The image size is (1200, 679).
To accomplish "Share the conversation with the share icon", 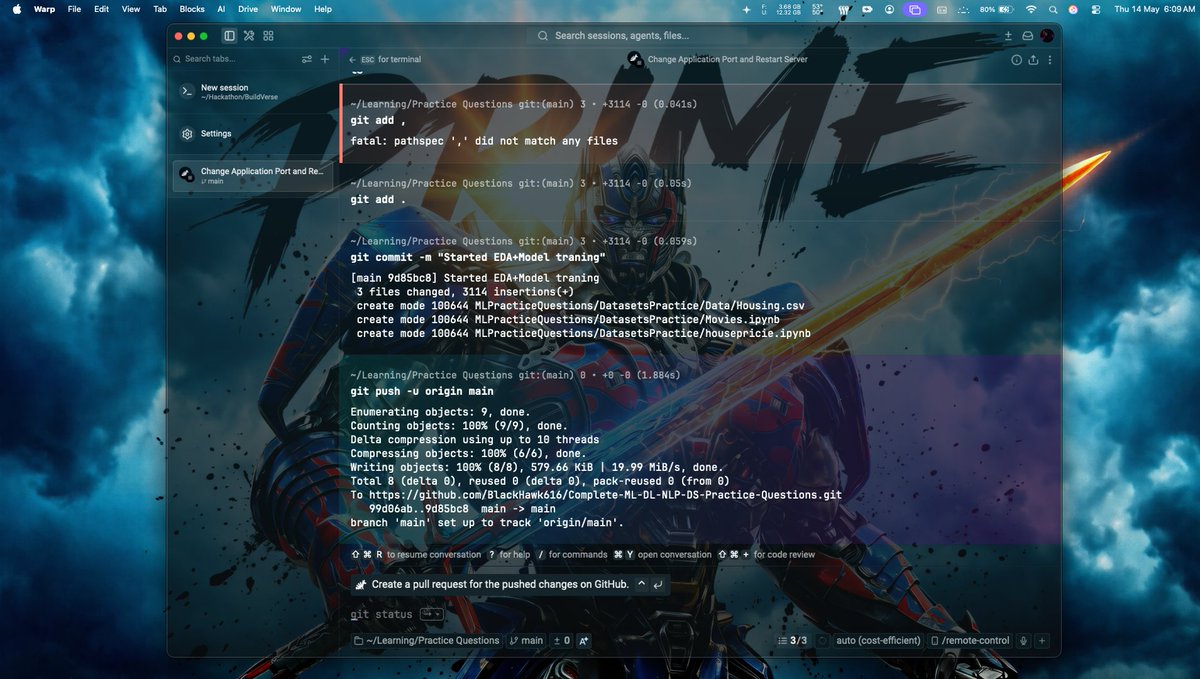I will pos(1033,59).
